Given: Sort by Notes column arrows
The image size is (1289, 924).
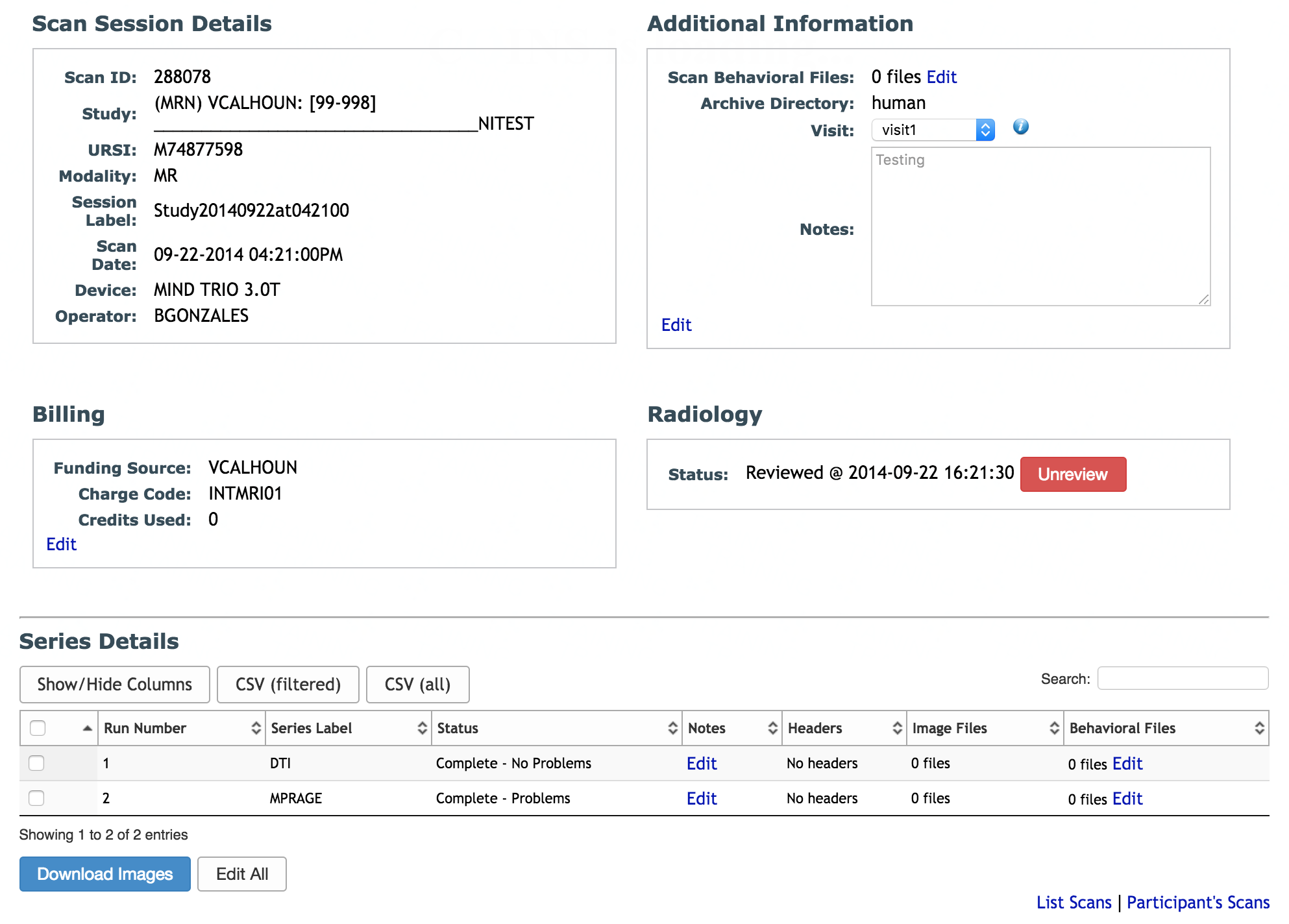Looking at the screenshot, I should click(x=772, y=728).
